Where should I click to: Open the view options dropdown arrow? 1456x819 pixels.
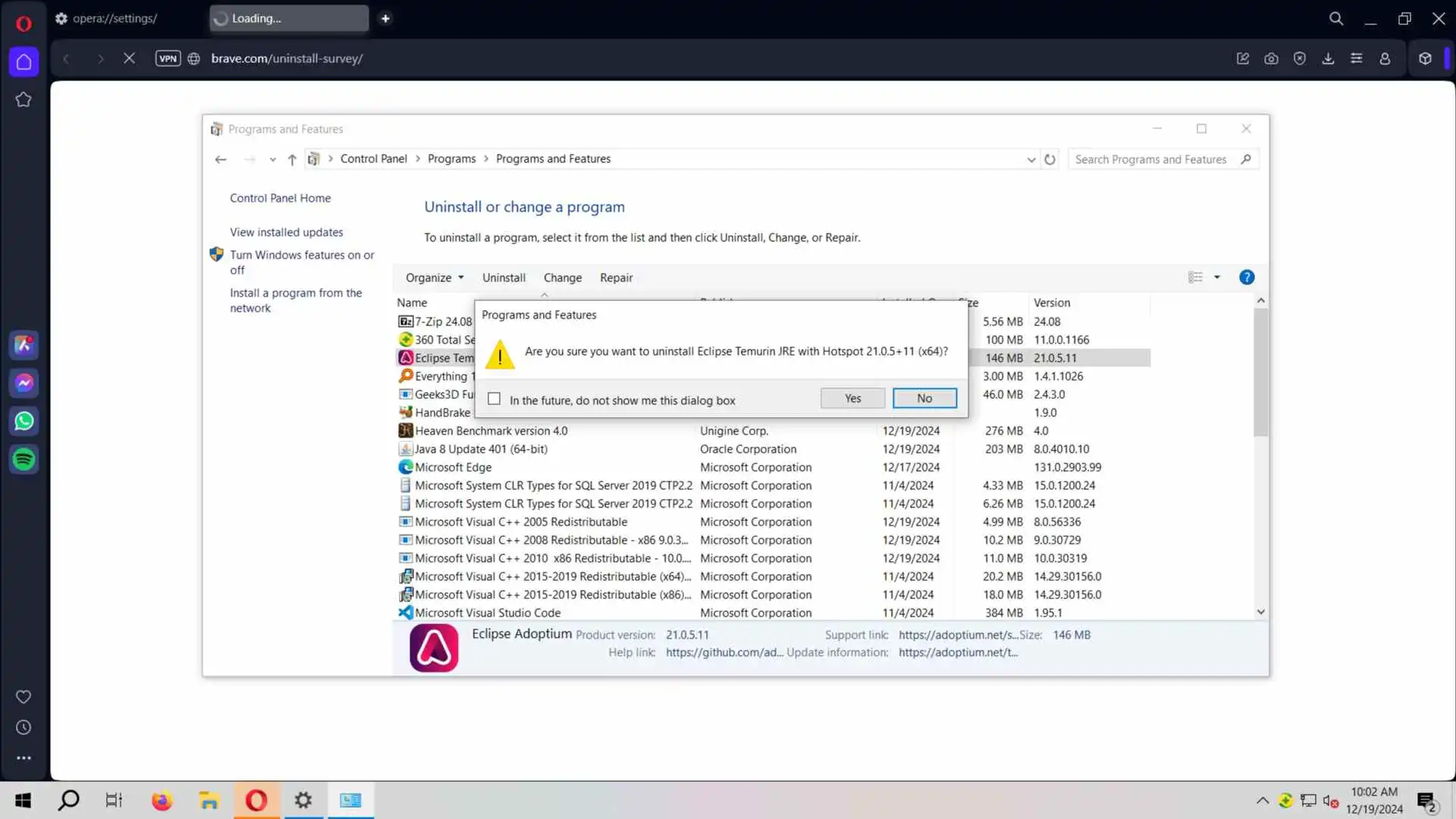(1217, 278)
